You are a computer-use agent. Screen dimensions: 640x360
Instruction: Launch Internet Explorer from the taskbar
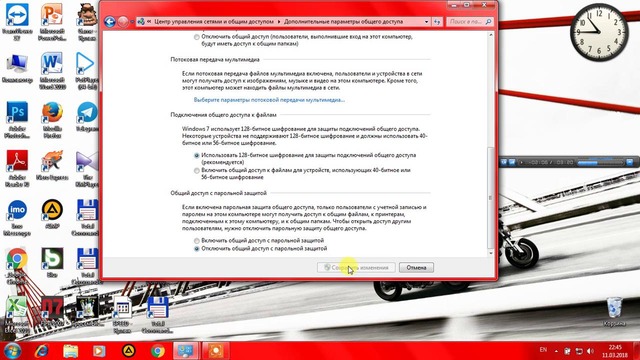tap(42, 351)
